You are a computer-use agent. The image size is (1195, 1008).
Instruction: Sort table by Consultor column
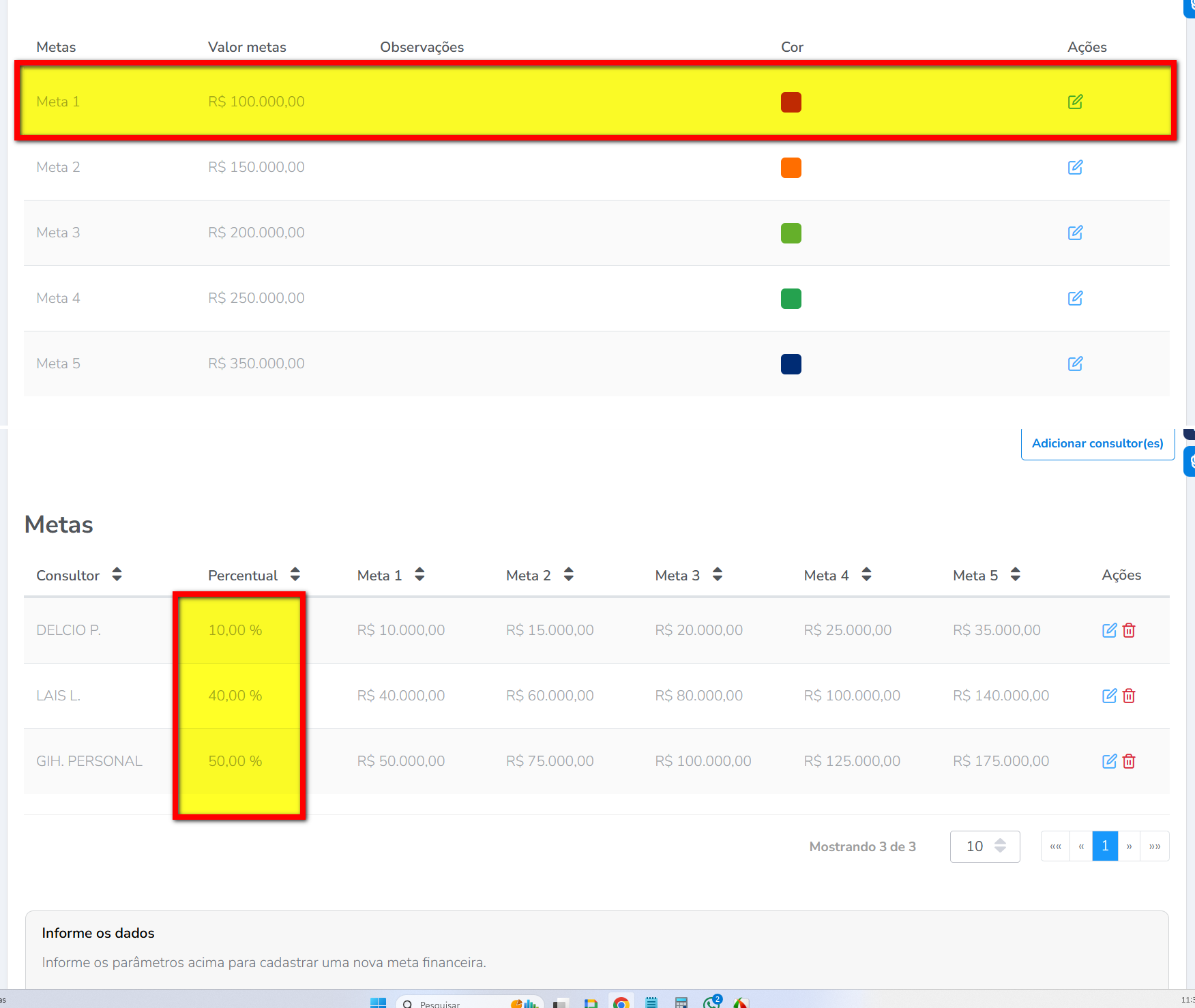pyautogui.click(x=117, y=575)
